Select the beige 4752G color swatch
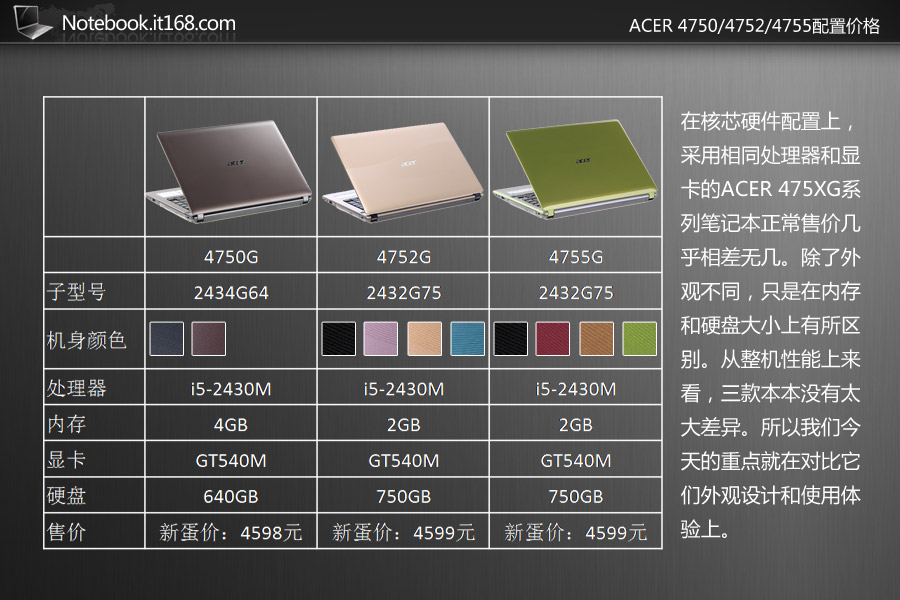Image resolution: width=900 pixels, height=600 pixels. [x=424, y=339]
